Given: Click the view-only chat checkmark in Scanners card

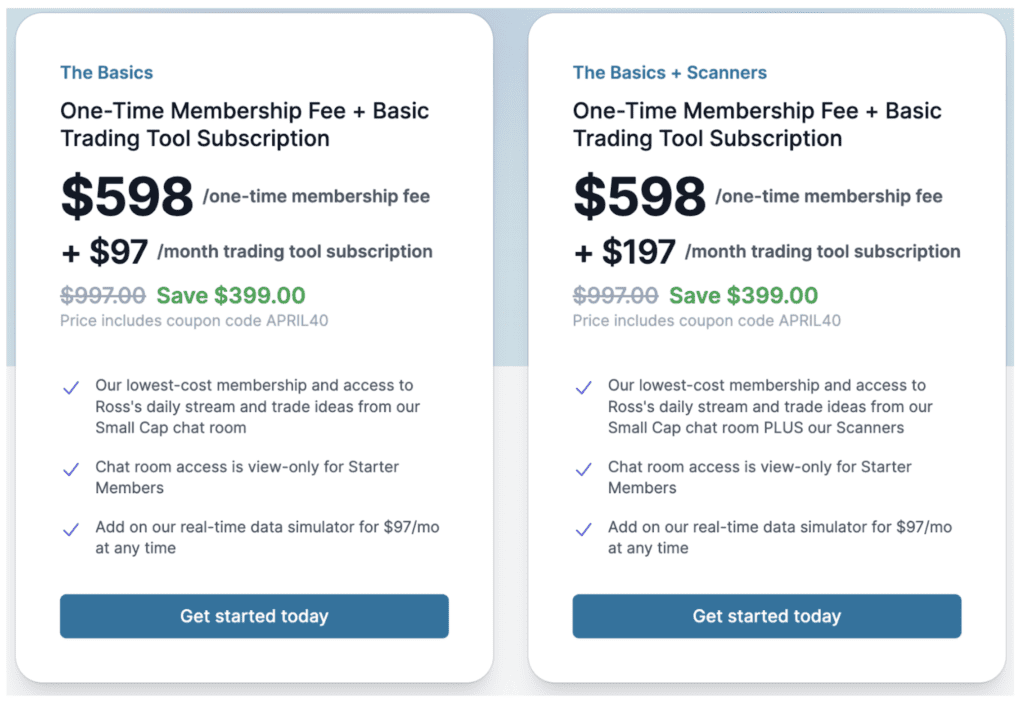Looking at the screenshot, I should coord(583,469).
